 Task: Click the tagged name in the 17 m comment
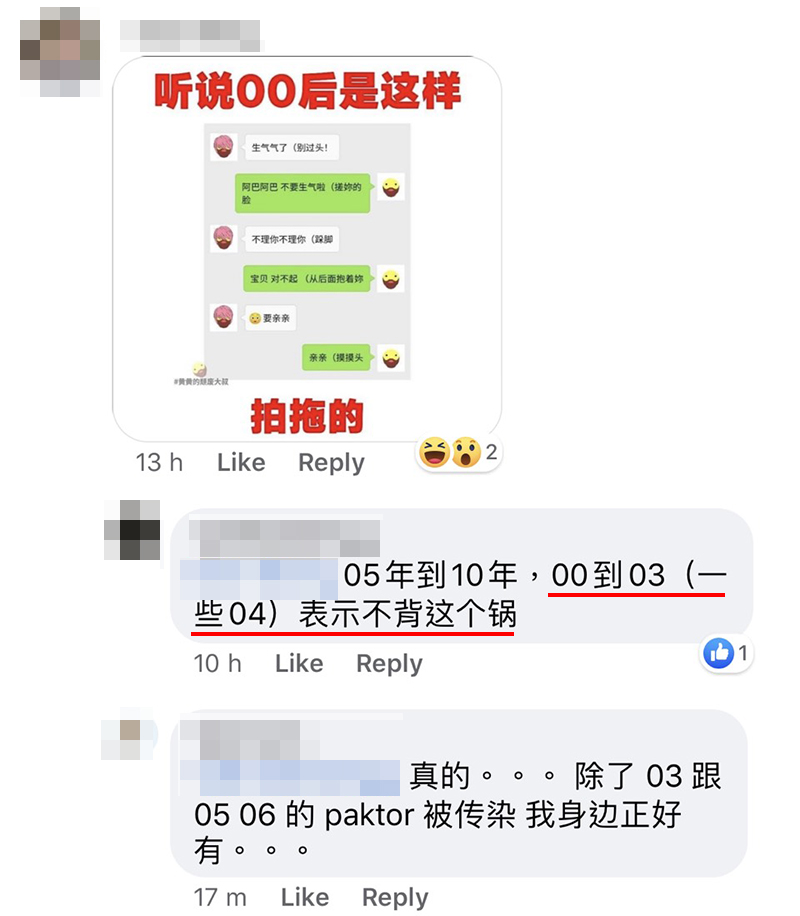[x=290, y=778]
